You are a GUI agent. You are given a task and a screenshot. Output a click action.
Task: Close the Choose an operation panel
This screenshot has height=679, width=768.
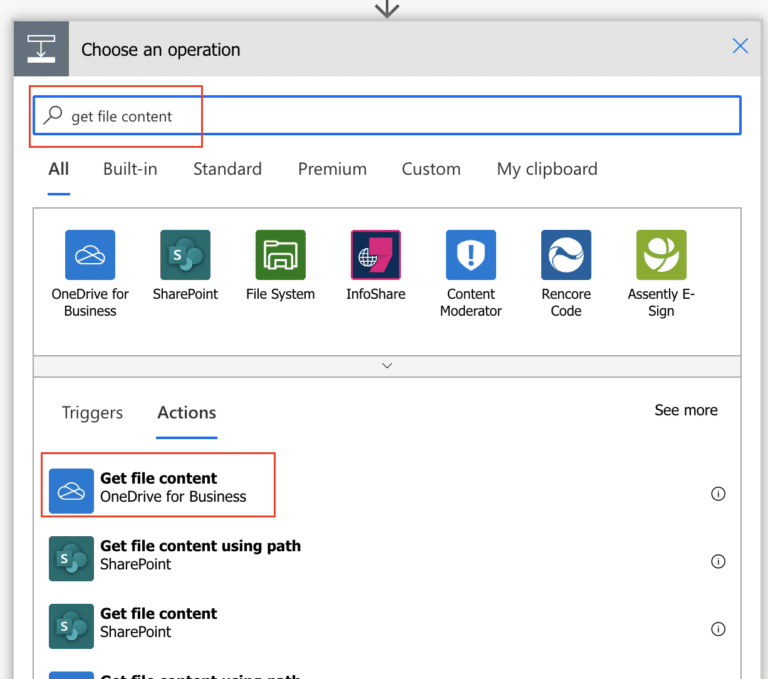(740, 46)
